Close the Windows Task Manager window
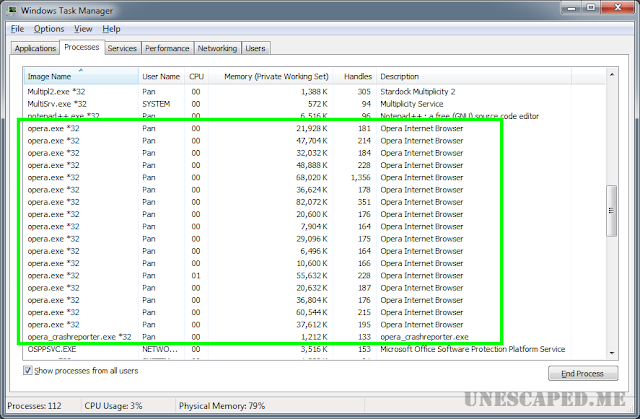640x419 pixels. [618, 7]
